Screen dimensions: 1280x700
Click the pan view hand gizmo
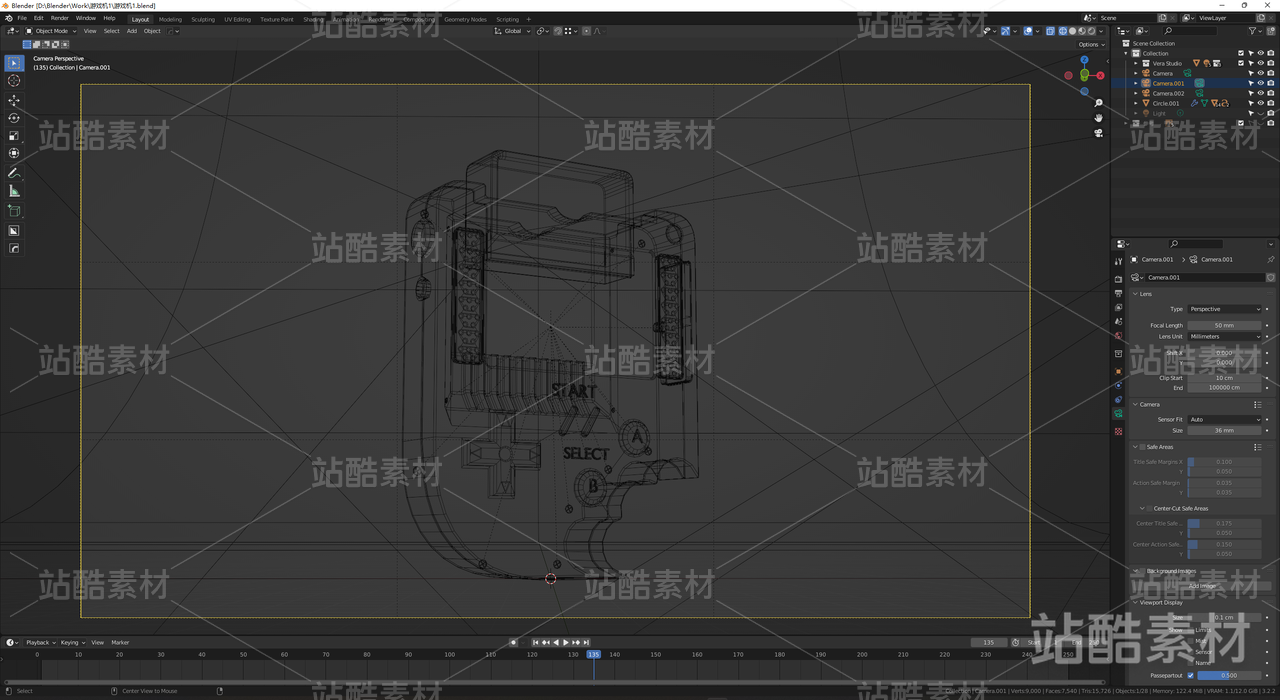click(x=1099, y=118)
